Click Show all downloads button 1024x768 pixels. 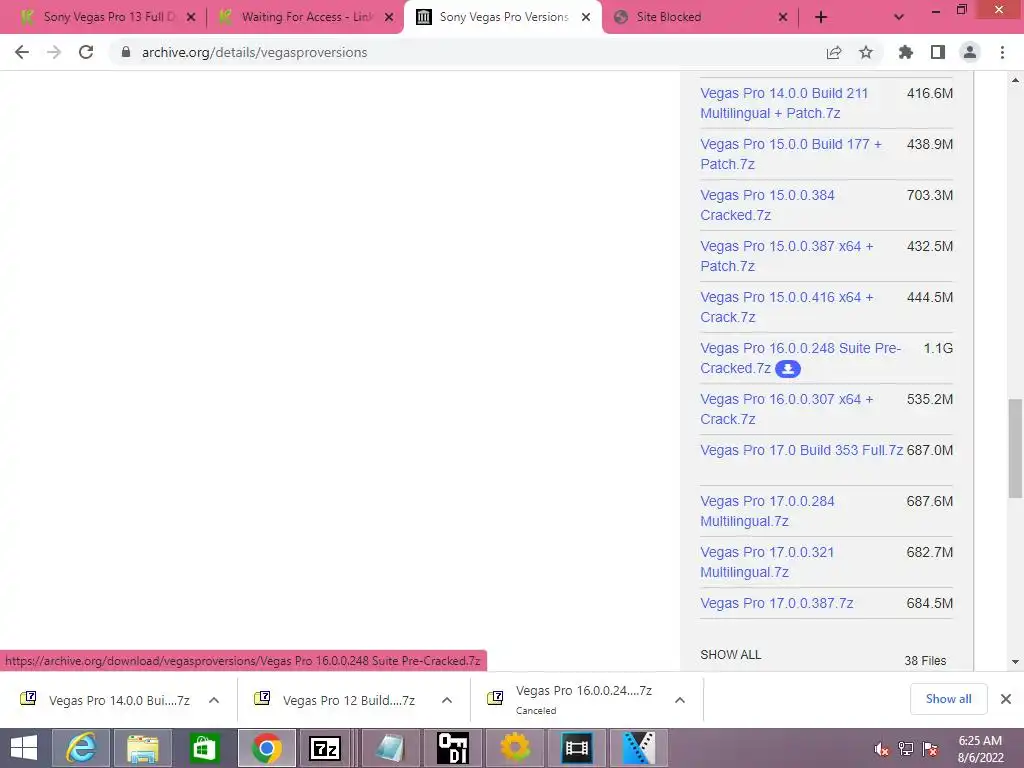pyautogui.click(x=948, y=699)
